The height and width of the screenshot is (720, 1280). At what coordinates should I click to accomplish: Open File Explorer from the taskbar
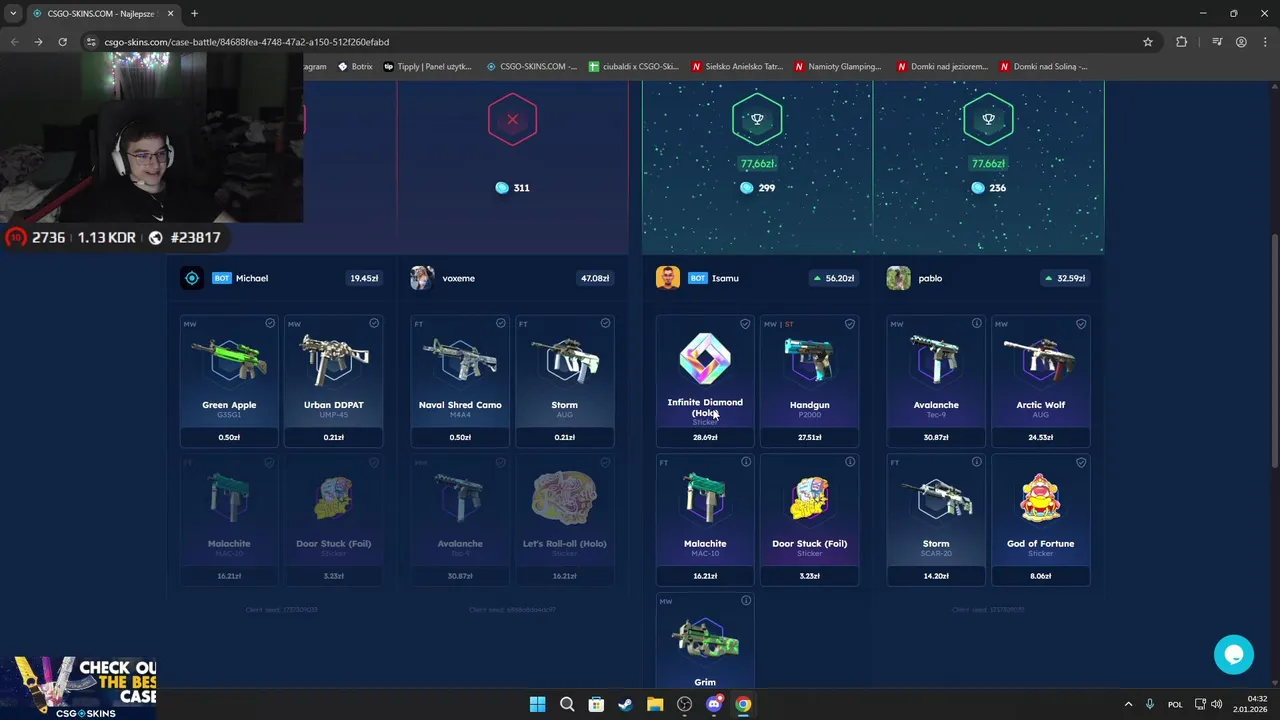(655, 704)
